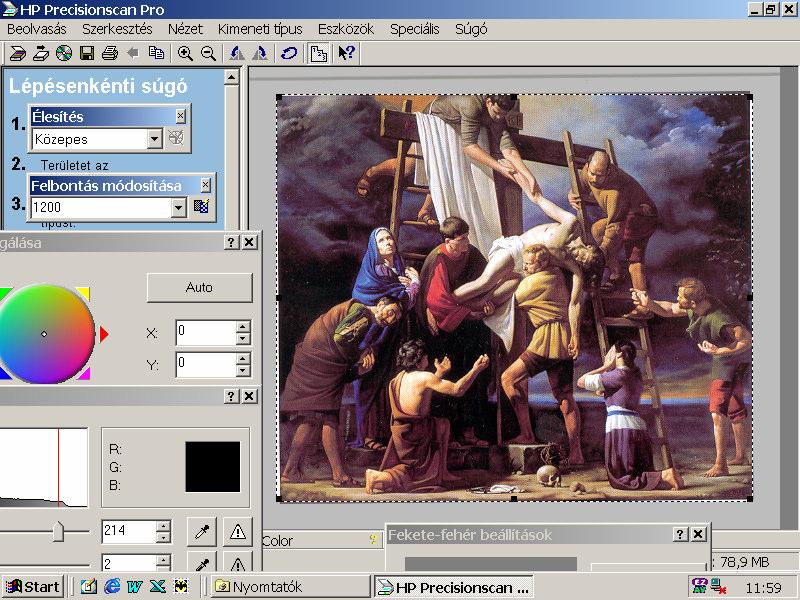The width and height of the screenshot is (800, 600).
Task: Click the blue circular reset arrow icon
Action: [289, 53]
